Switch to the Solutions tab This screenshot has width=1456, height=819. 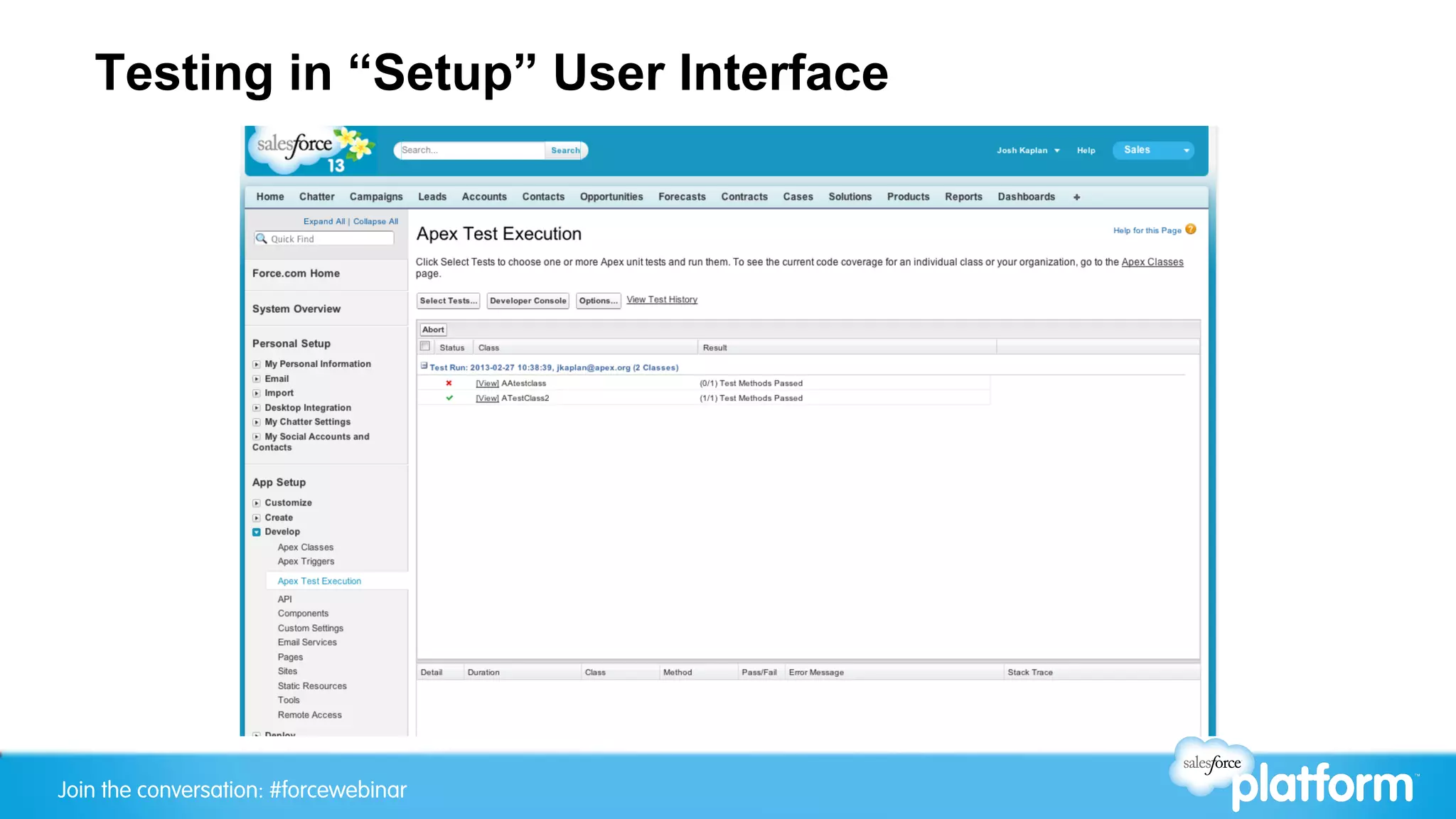pyautogui.click(x=850, y=197)
